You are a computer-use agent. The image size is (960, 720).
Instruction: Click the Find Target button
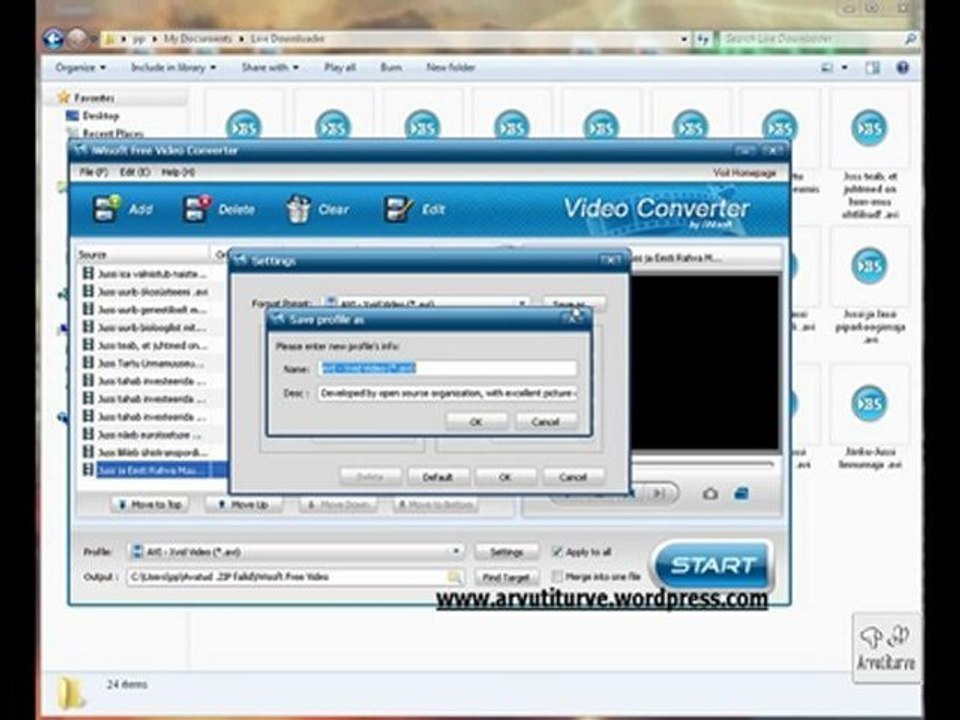click(507, 577)
